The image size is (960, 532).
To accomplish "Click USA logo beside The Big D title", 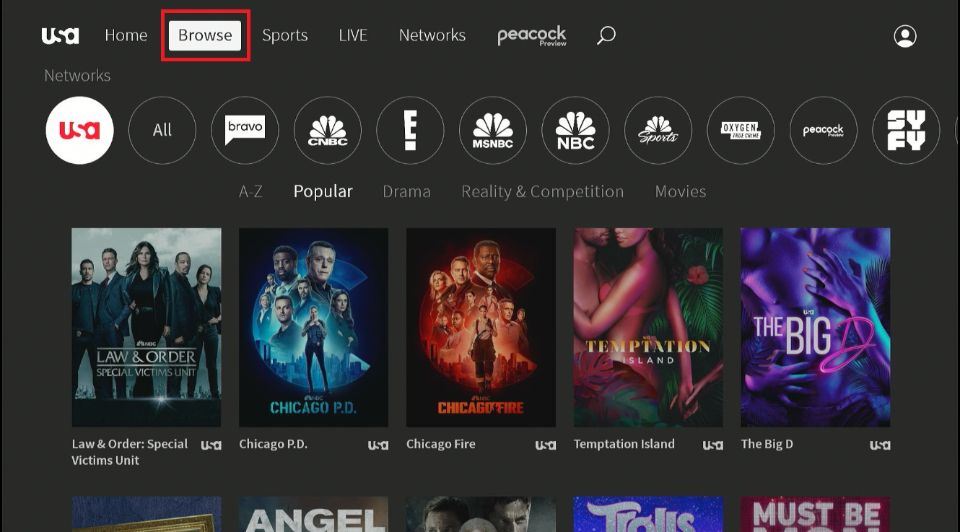I will [880, 445].
